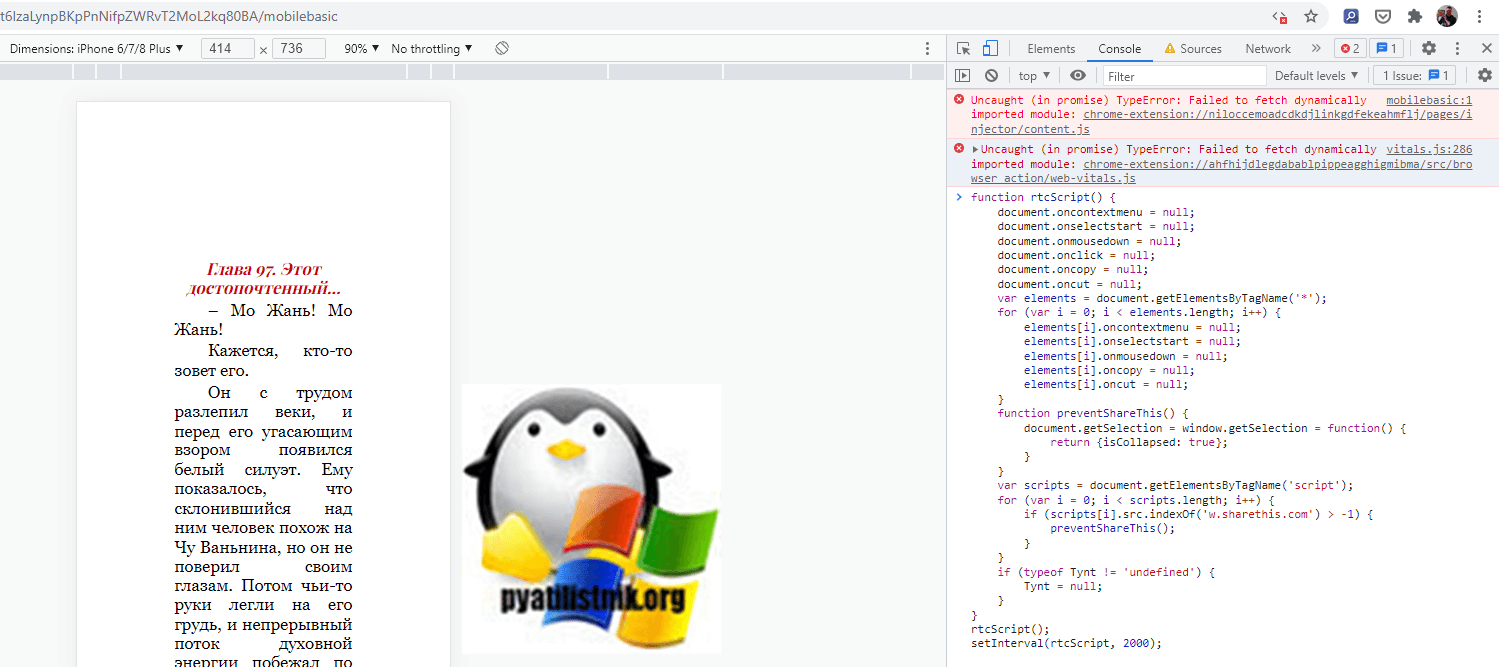Open the console settings gear
Viewport: 1499px width, 667px height.
pyautogui.click(x=1484, y=75)
